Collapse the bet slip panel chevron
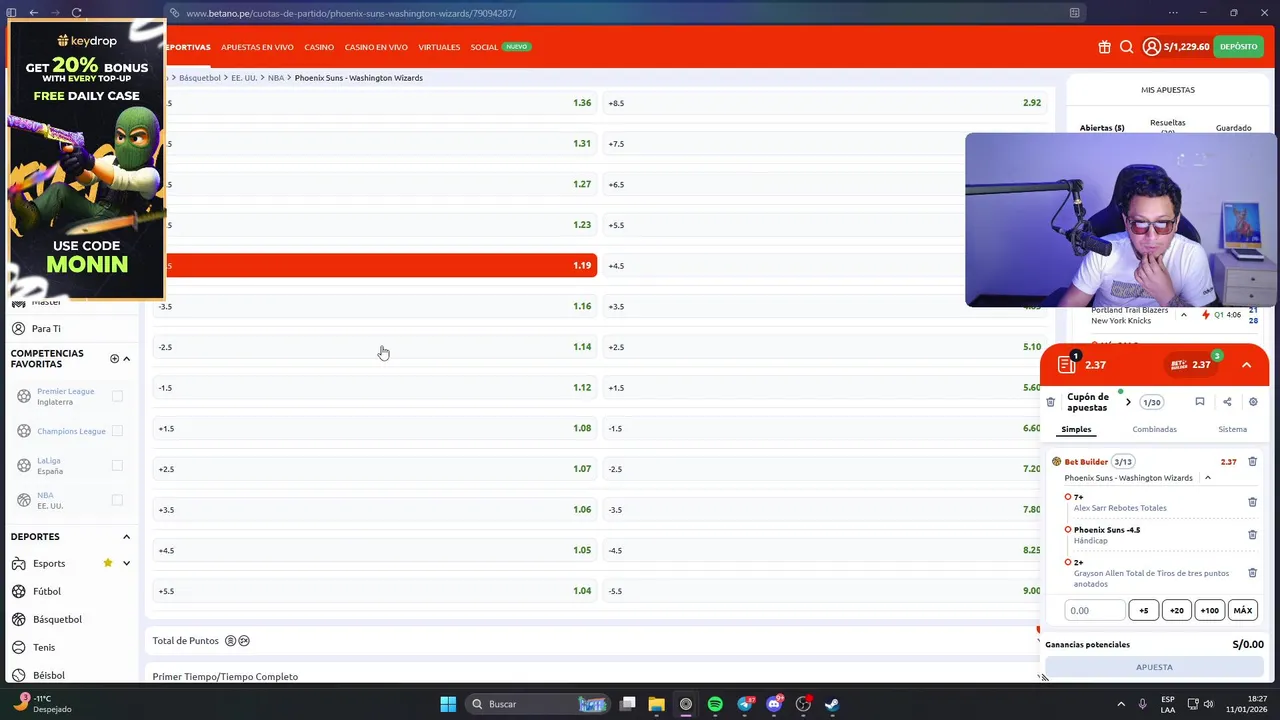The width and height of the screenshot is (1280, 720). click(x=1246, y=365)
